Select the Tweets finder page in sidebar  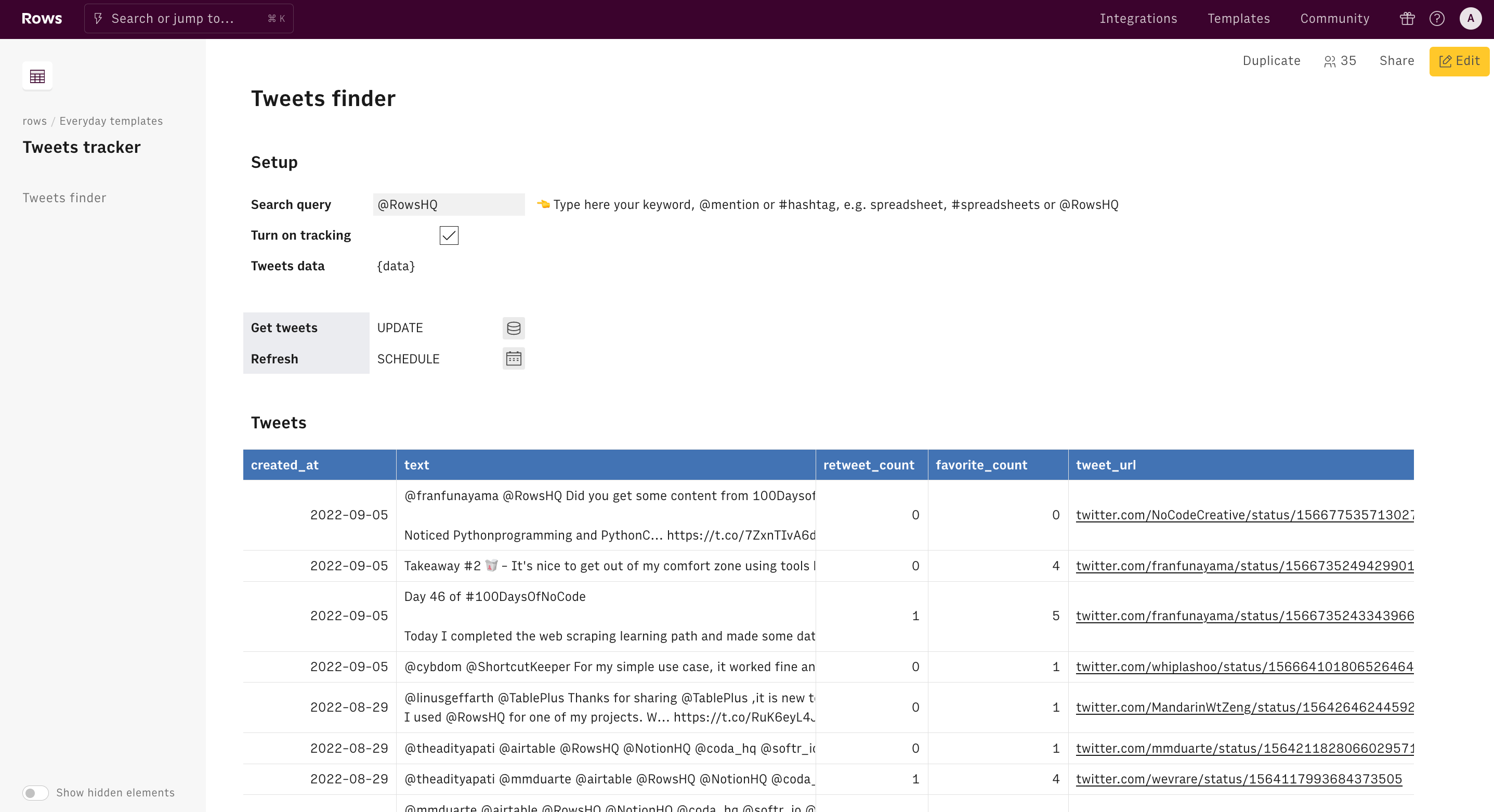pos(64,198)
